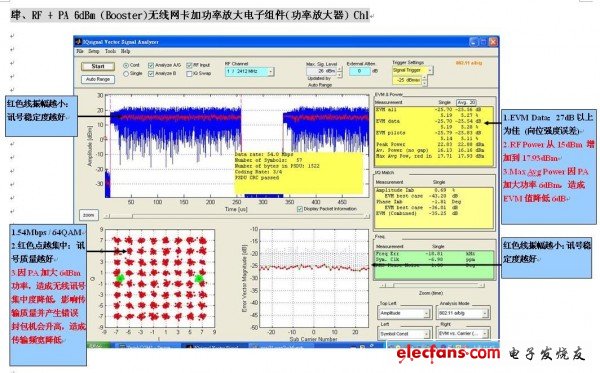Open the Tools menu

pos(110,51)
